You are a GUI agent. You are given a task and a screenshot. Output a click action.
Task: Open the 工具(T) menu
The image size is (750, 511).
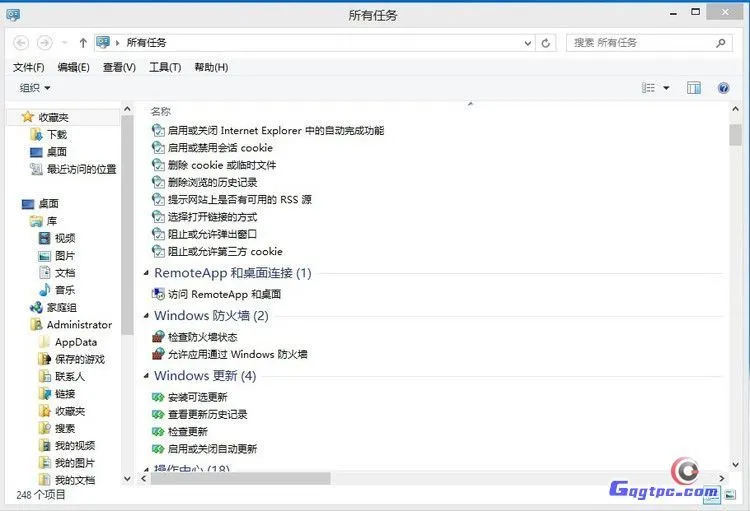[x=165, y=67]
